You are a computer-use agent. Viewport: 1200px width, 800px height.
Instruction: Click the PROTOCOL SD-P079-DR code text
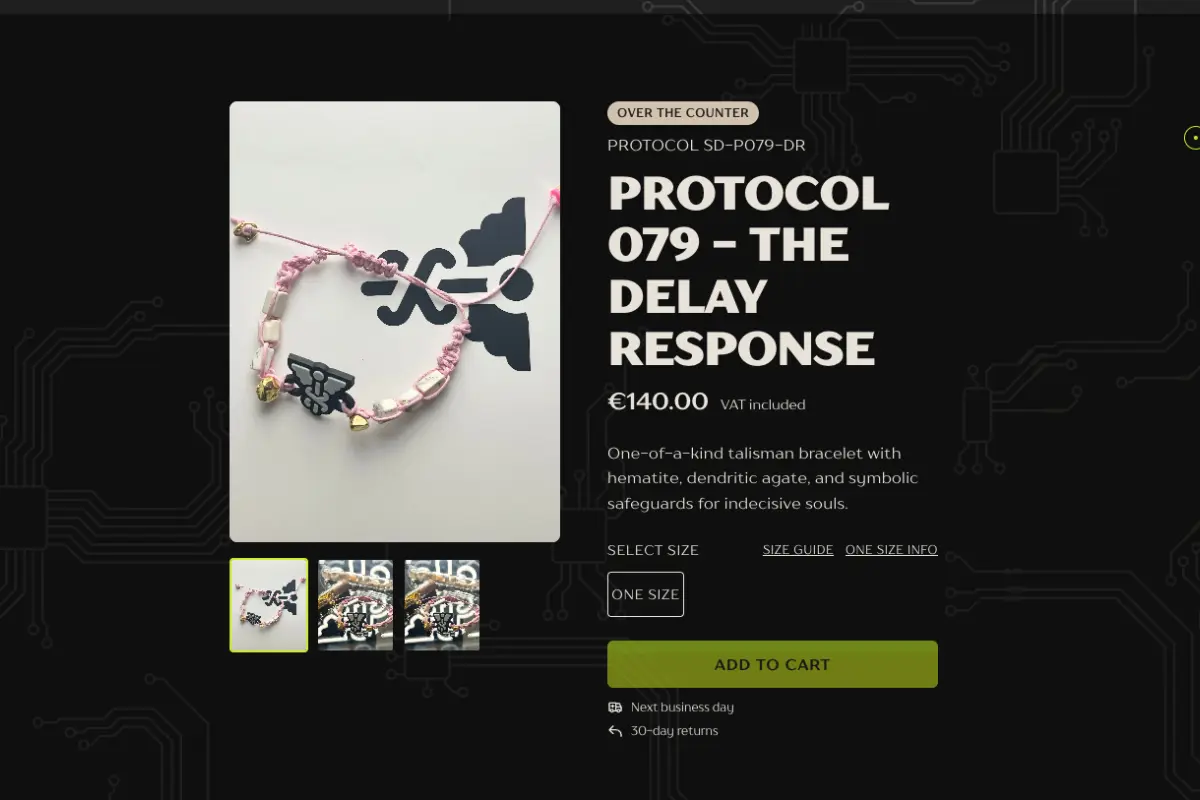(706, 145)
